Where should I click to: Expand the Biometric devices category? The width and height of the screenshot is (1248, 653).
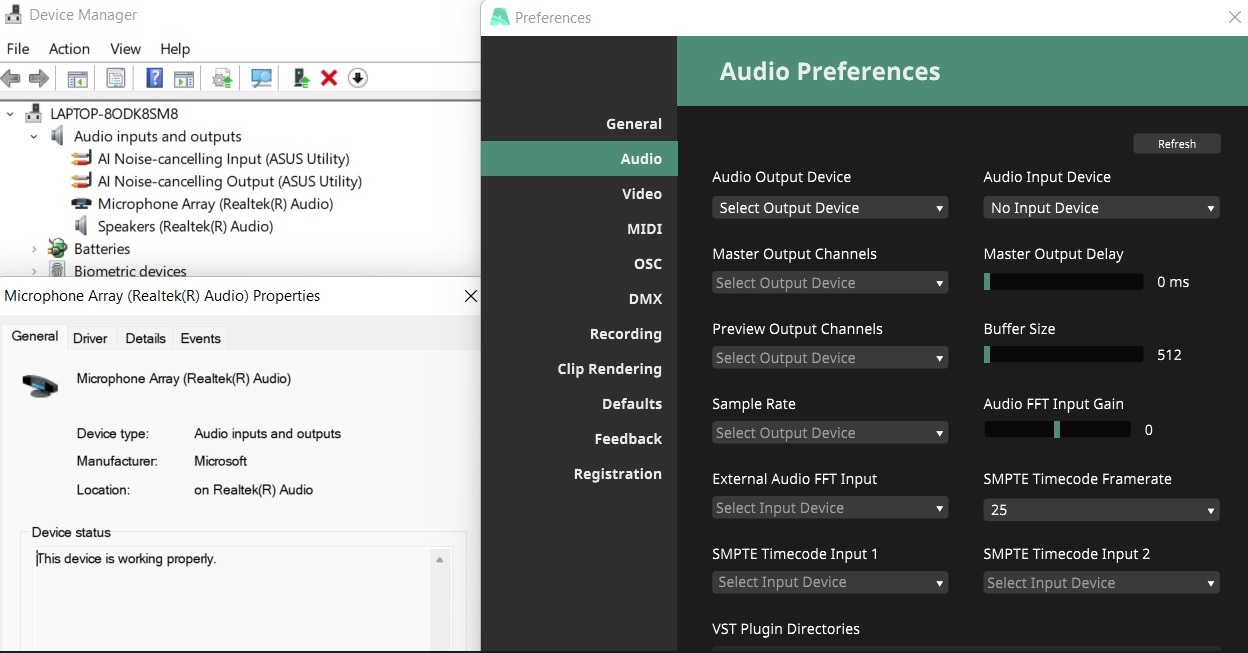pyautogui.click(x=34, y=271)
